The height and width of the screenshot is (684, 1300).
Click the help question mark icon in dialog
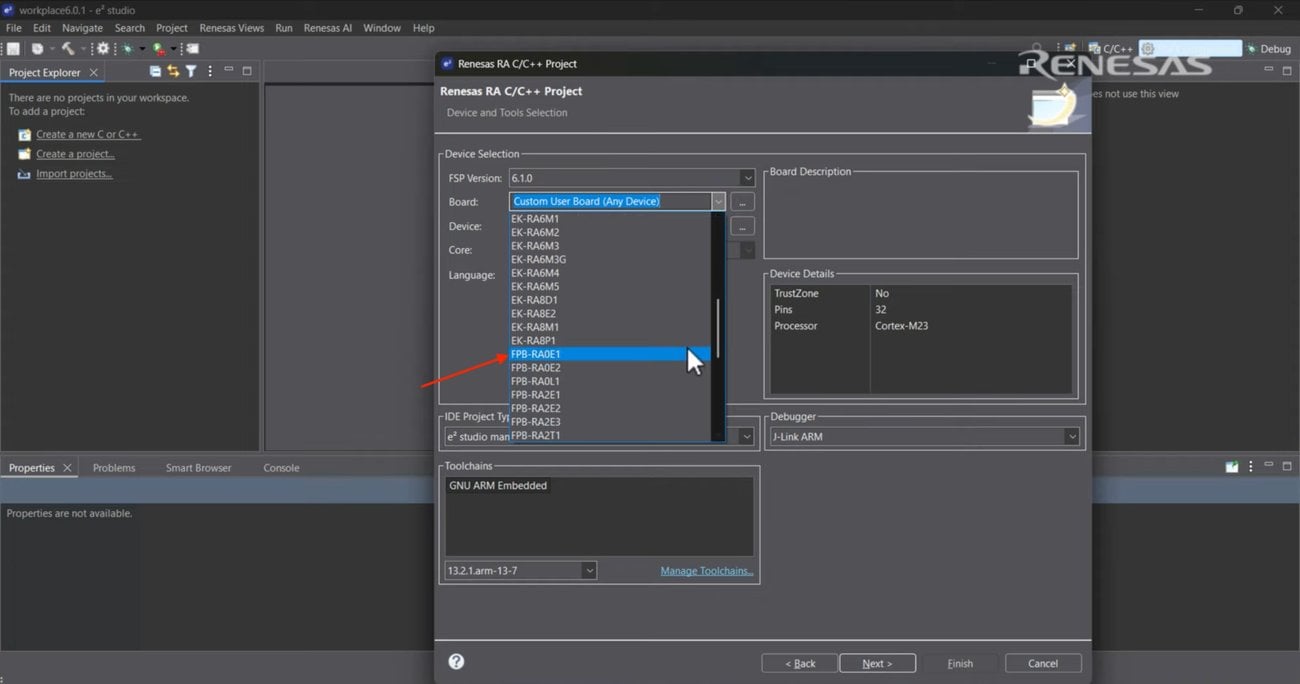456,661
